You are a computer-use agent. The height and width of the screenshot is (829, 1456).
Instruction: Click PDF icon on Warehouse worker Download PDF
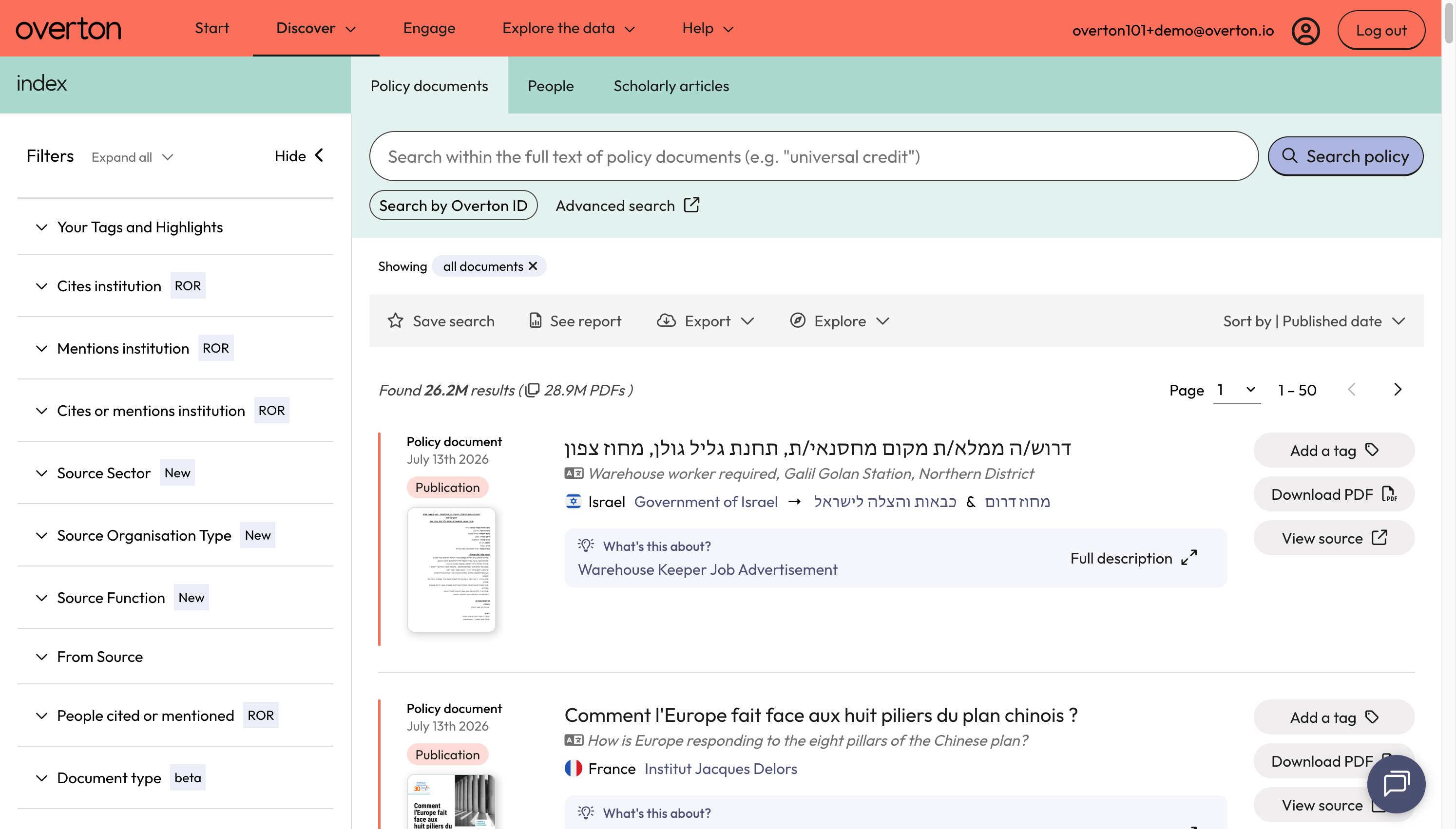tap(1389, 493)
